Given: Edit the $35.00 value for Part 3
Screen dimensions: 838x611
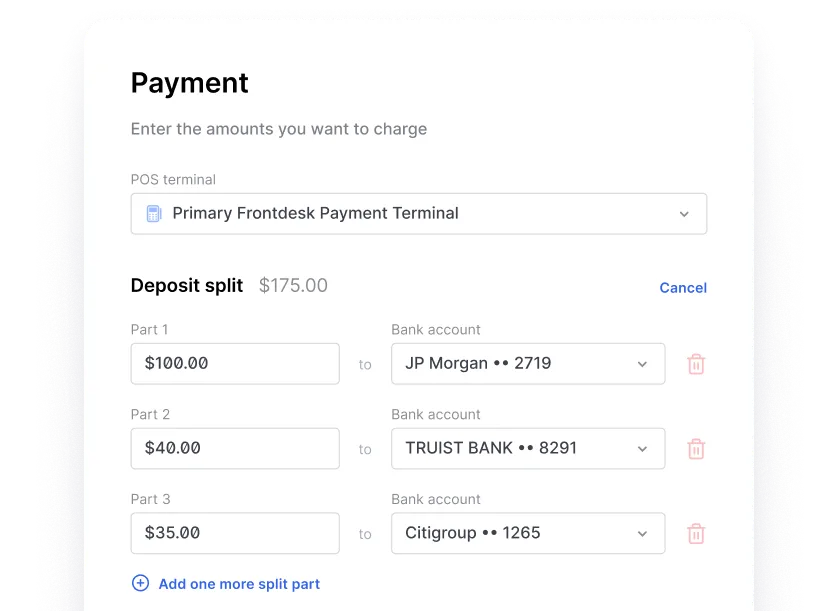Looking at the screenshot, I should (x=234, y=533).
